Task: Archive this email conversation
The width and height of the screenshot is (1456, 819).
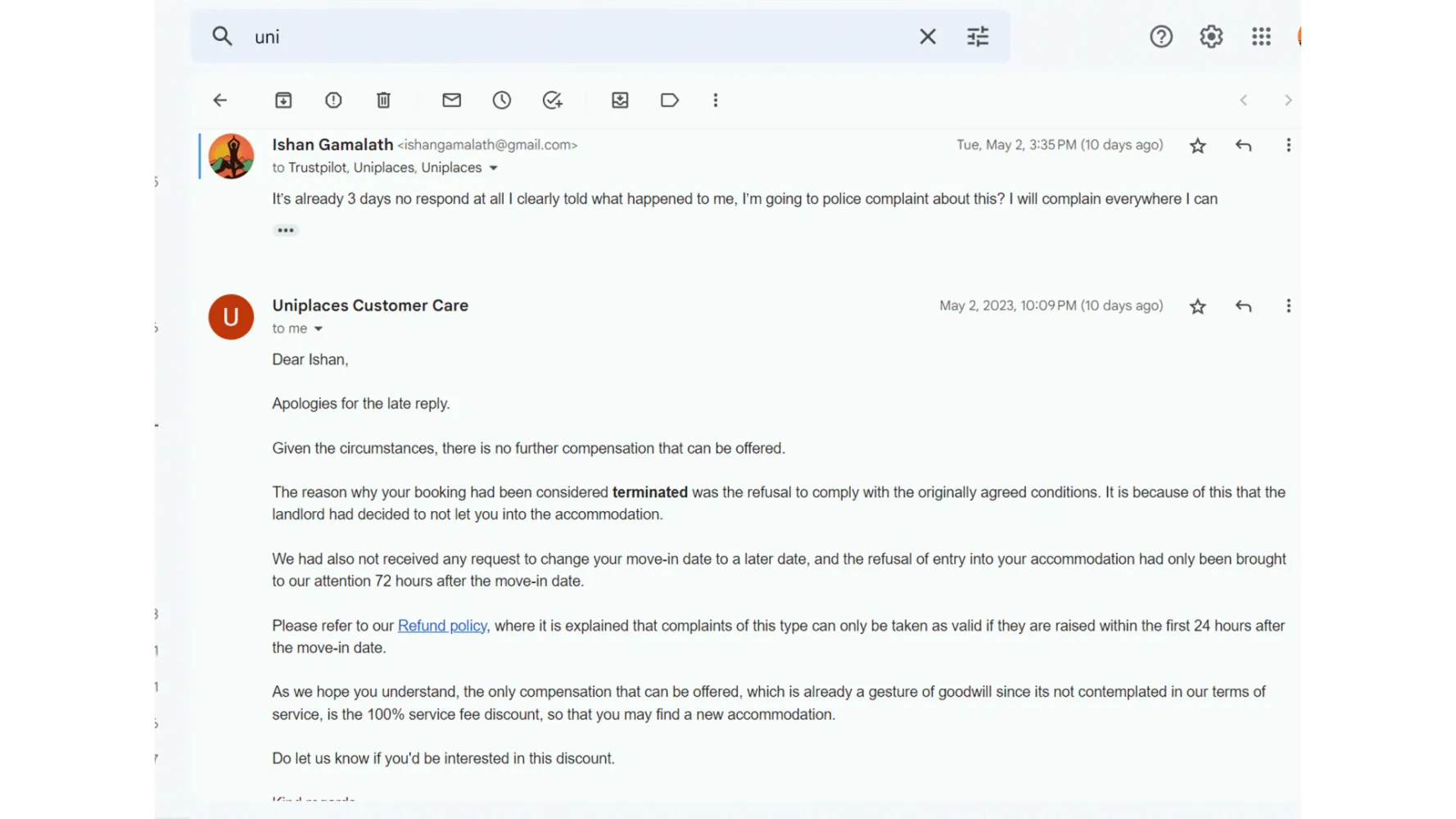Action: pyautogui.click(x=283, y=100)
